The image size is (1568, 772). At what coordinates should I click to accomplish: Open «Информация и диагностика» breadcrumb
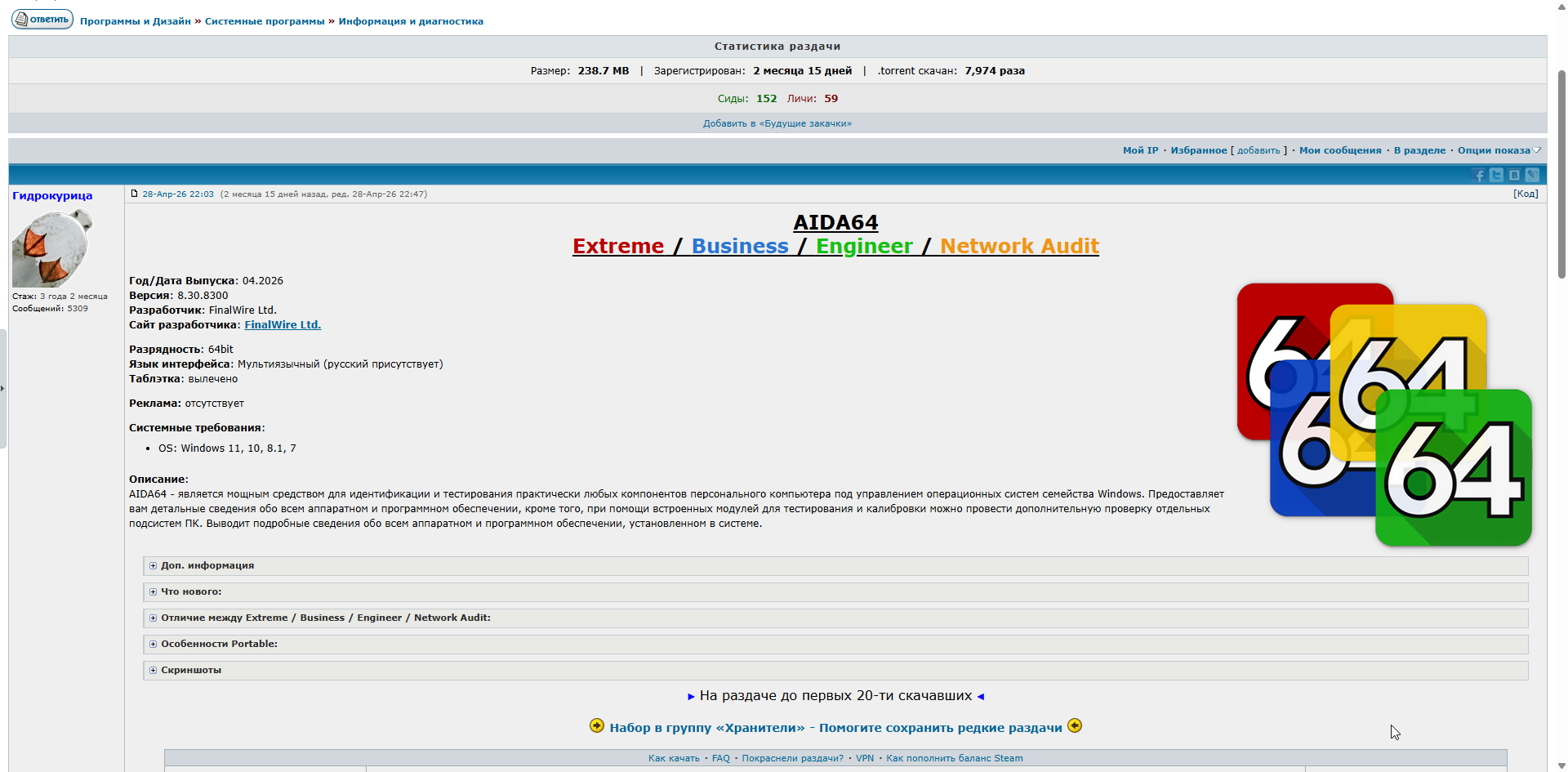pos(411,21)
